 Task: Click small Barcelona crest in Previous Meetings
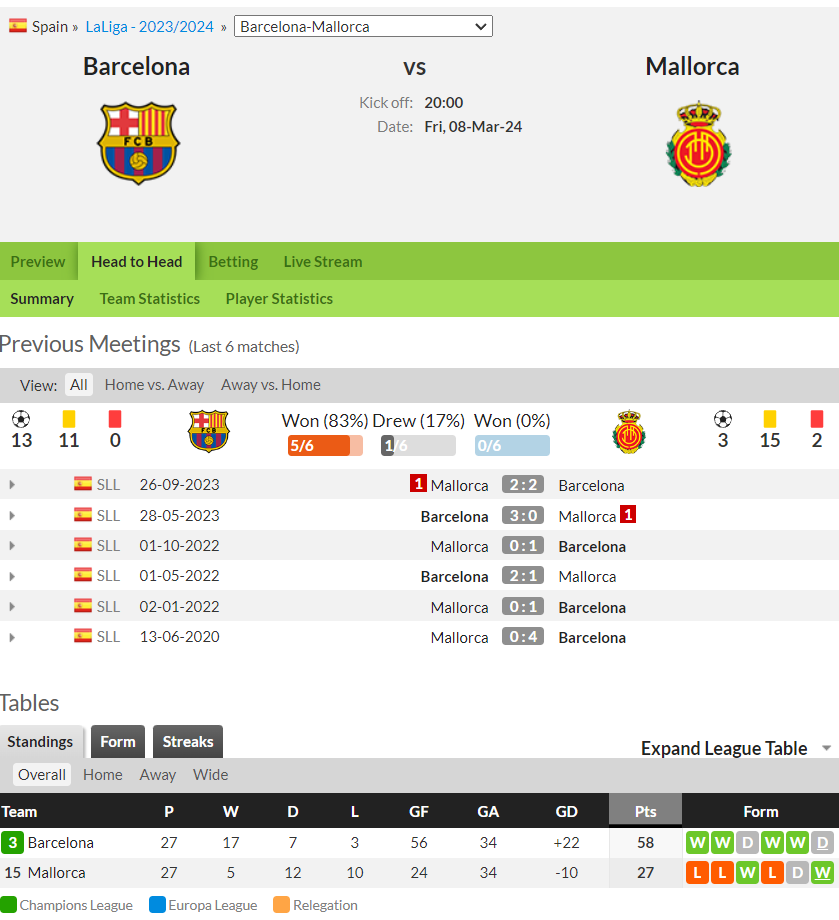(x=208, y=431)
